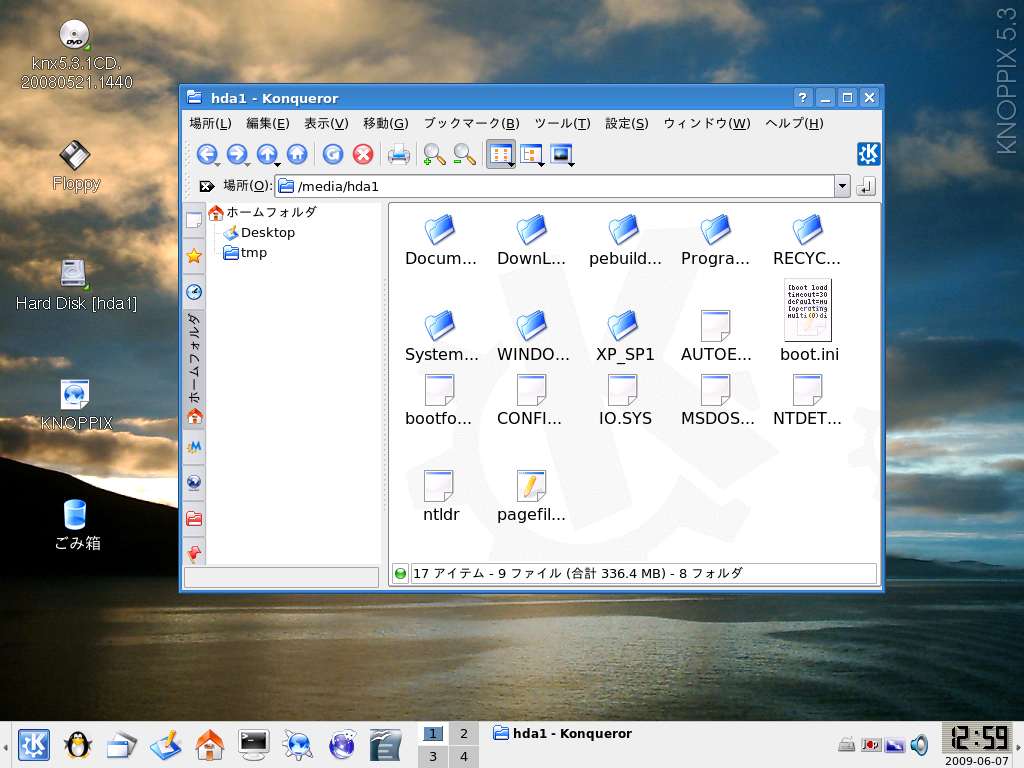Open the Hard Disk [hda1] desktop icon

76,285
